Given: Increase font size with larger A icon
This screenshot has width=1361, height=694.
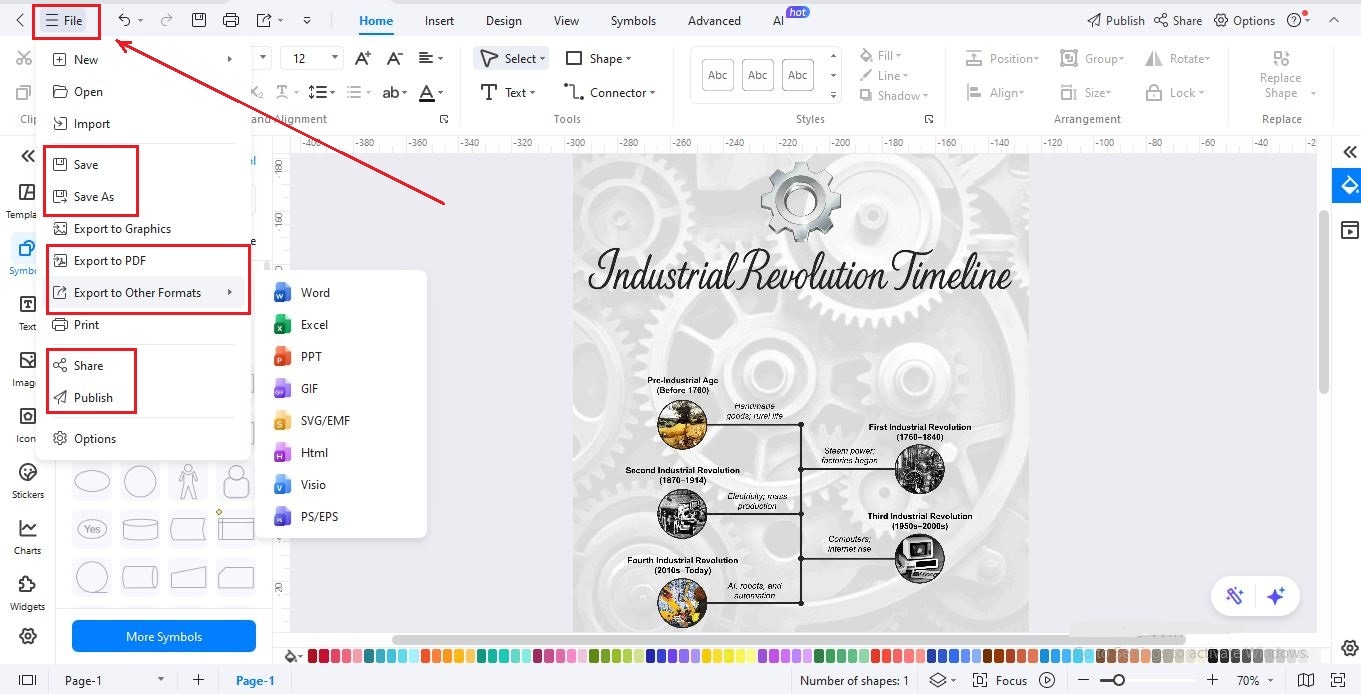Looking at the screenshot, I should [363, 59].
